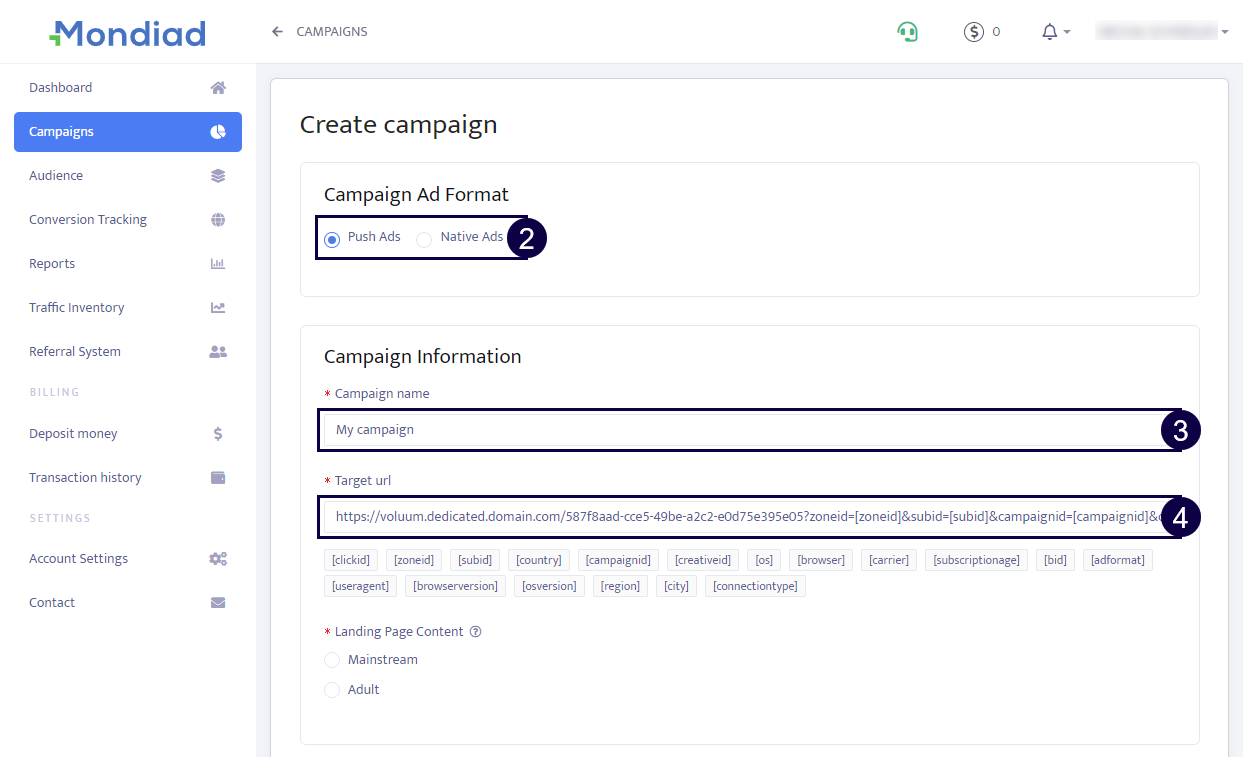The height and width of the screenshot is (757, 1243).
Task: Click the Campaign name input field
Action: (x=740, y=430)
